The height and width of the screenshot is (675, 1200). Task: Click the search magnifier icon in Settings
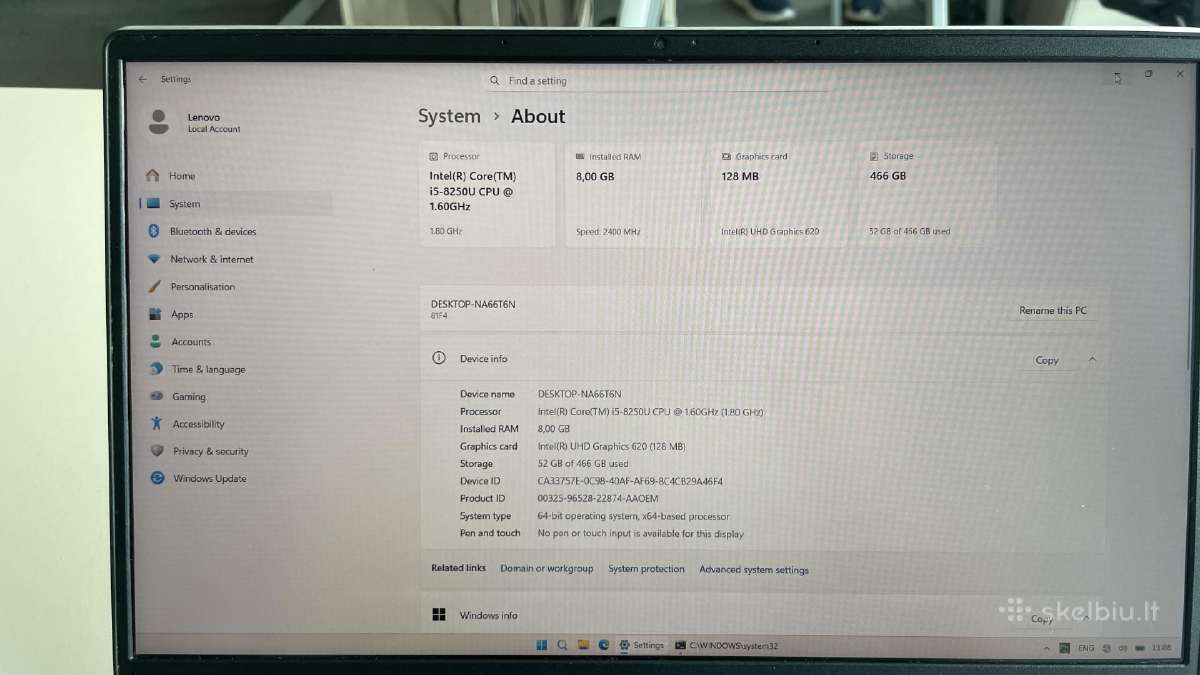[x=495, y=81]
